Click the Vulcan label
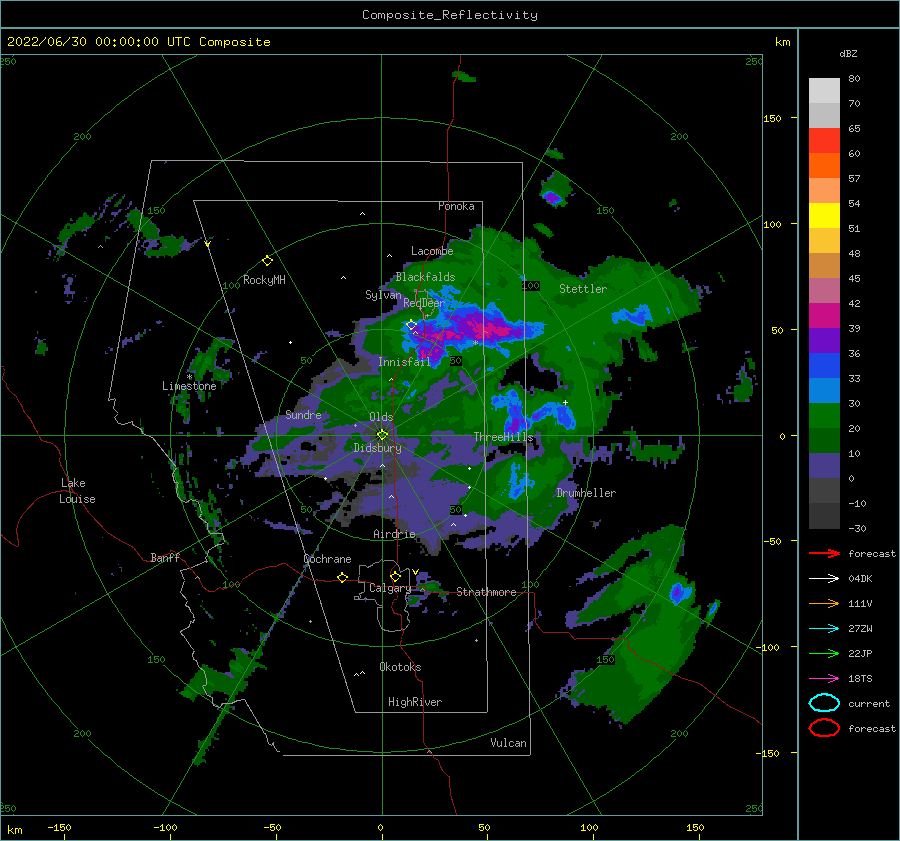This screenshot has height=841, width=900. click(509, 743)
